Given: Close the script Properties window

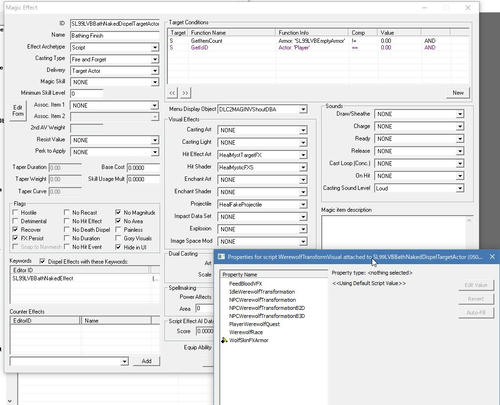Looking at the screenshot, I should pos(492,257).
